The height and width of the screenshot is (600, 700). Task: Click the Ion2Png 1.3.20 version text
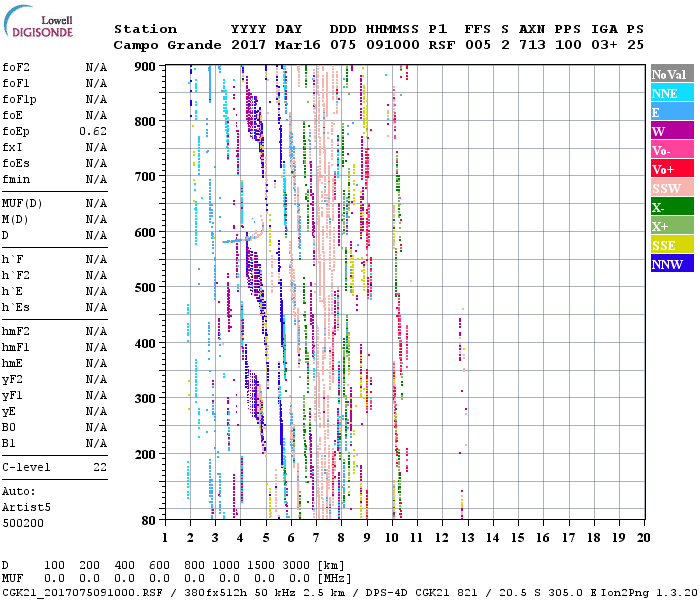pyautogui.click(x=650, y=593)
